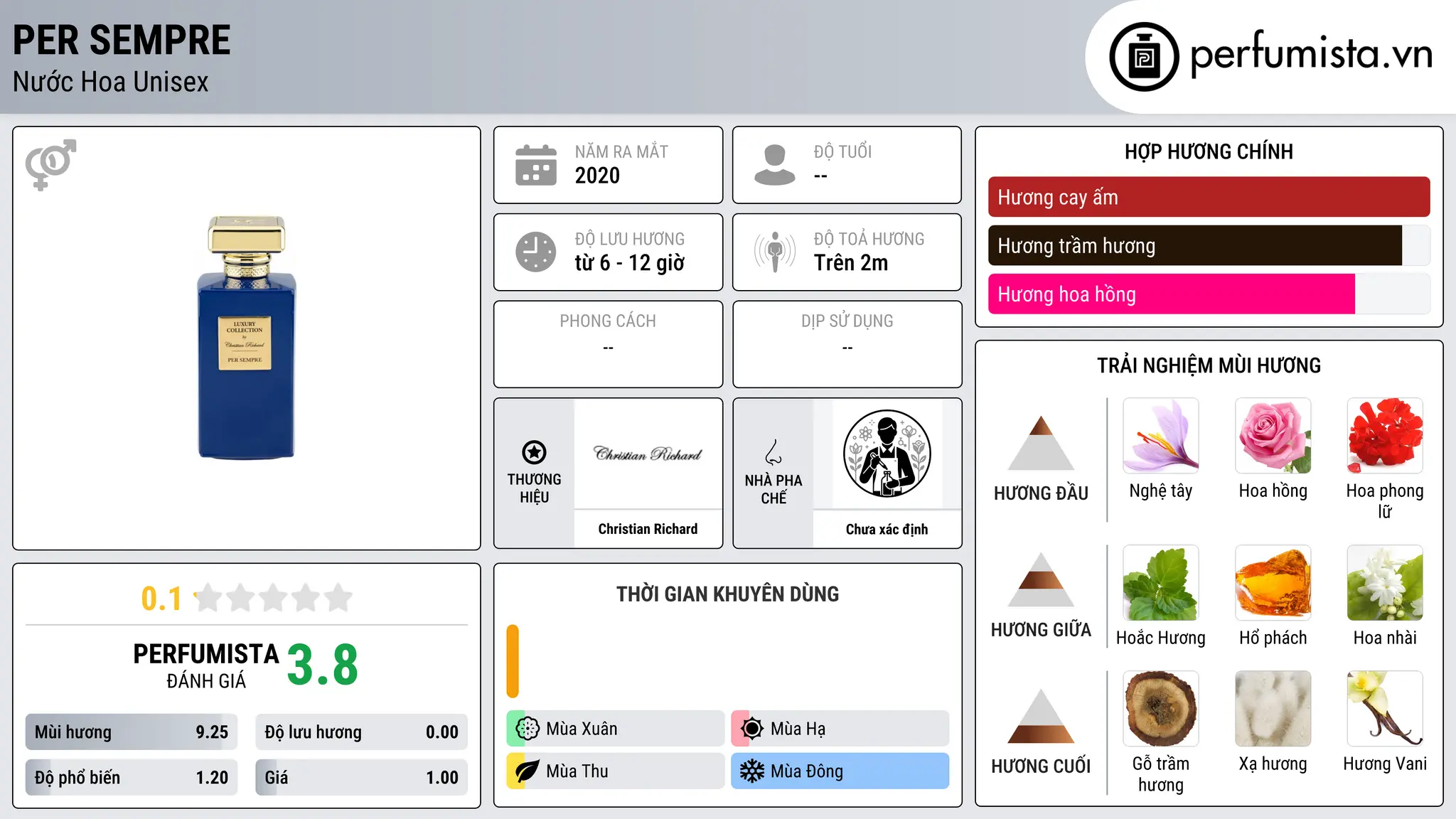1456x819 pixels.
Task: Select the Mùa Thu season
Action: pyautogui.click(x=616, y=771)
